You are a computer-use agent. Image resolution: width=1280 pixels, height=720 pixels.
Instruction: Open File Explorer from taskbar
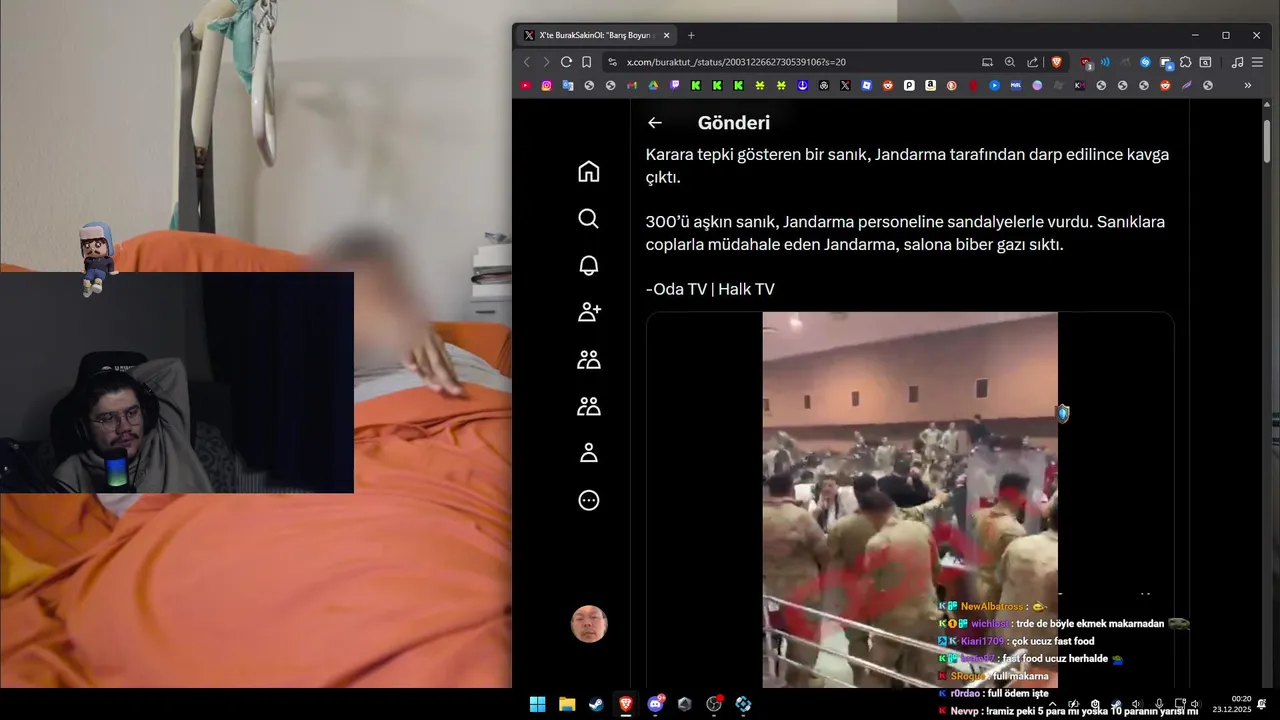pos(567,704)
